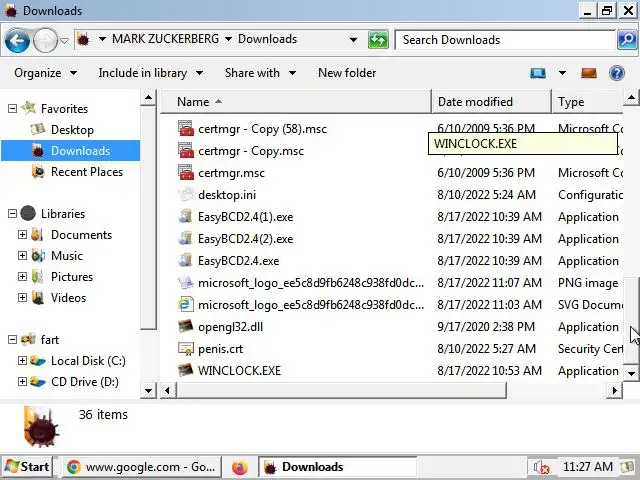This screenshot has width=640, height=480.
Task: Click the file list scroll up arrow
Action: [x=631, y=98]
